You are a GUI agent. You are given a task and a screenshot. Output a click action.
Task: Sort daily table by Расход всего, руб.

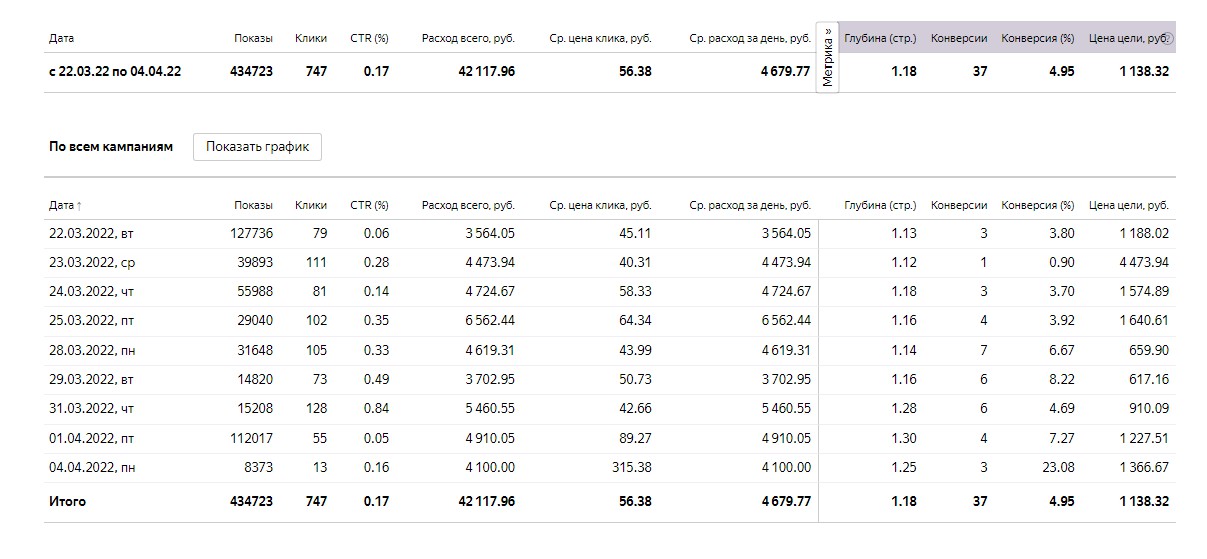pyautogui.click(x=468, y=205)
